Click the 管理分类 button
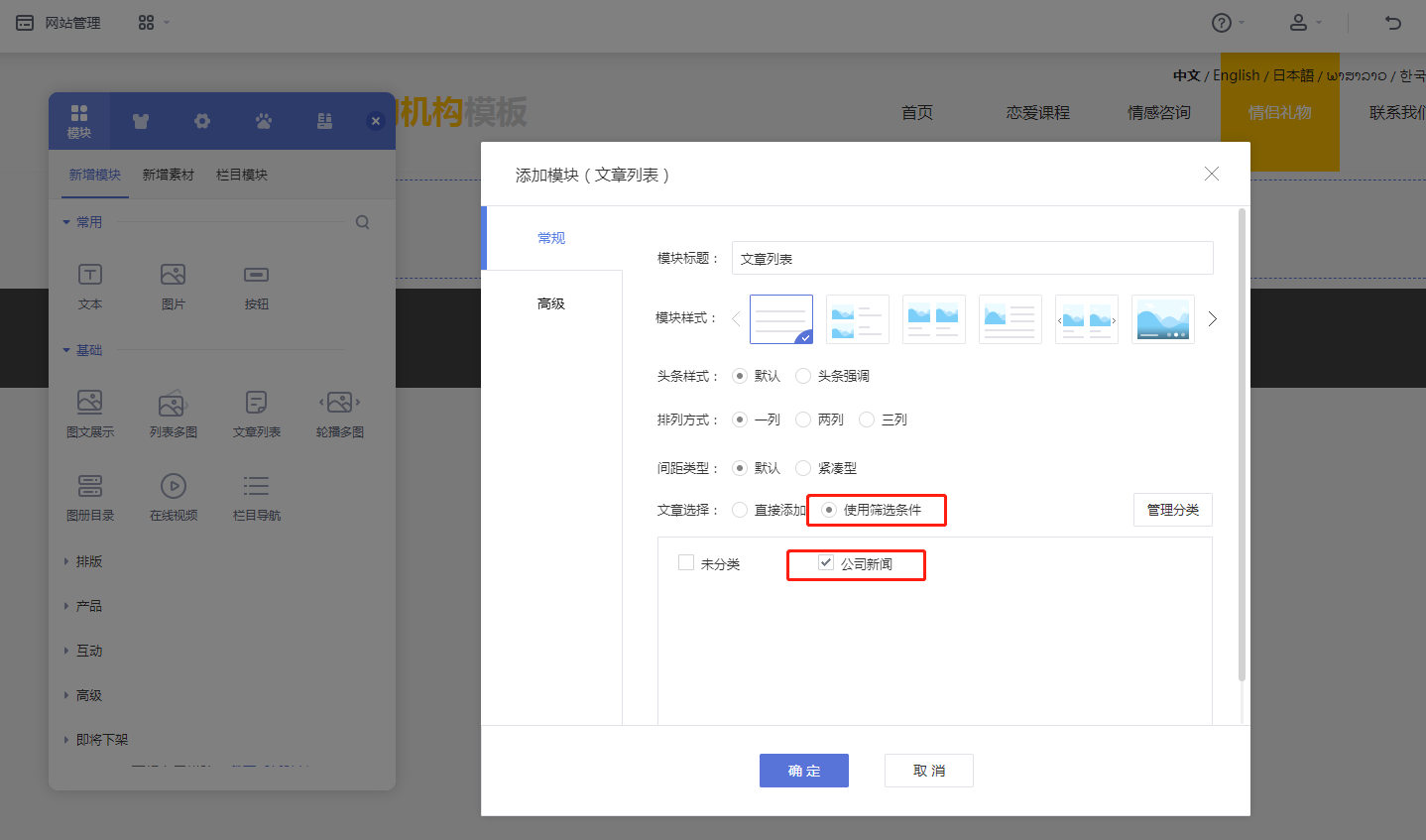 click(1172, 510)
